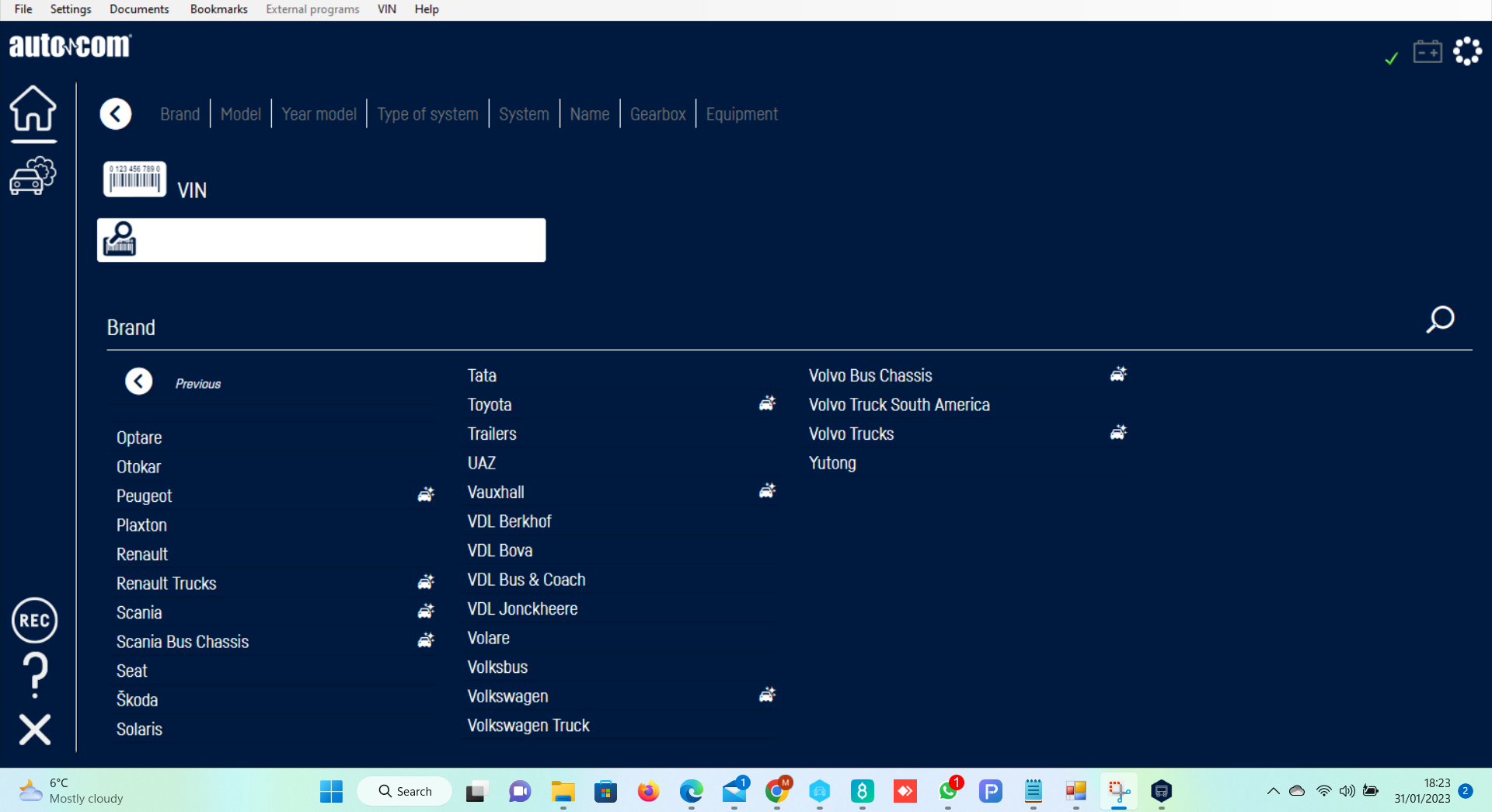The image size is (1492, 812).
Task: Select the Year model breadcrumb step
Action: point(319,114)
